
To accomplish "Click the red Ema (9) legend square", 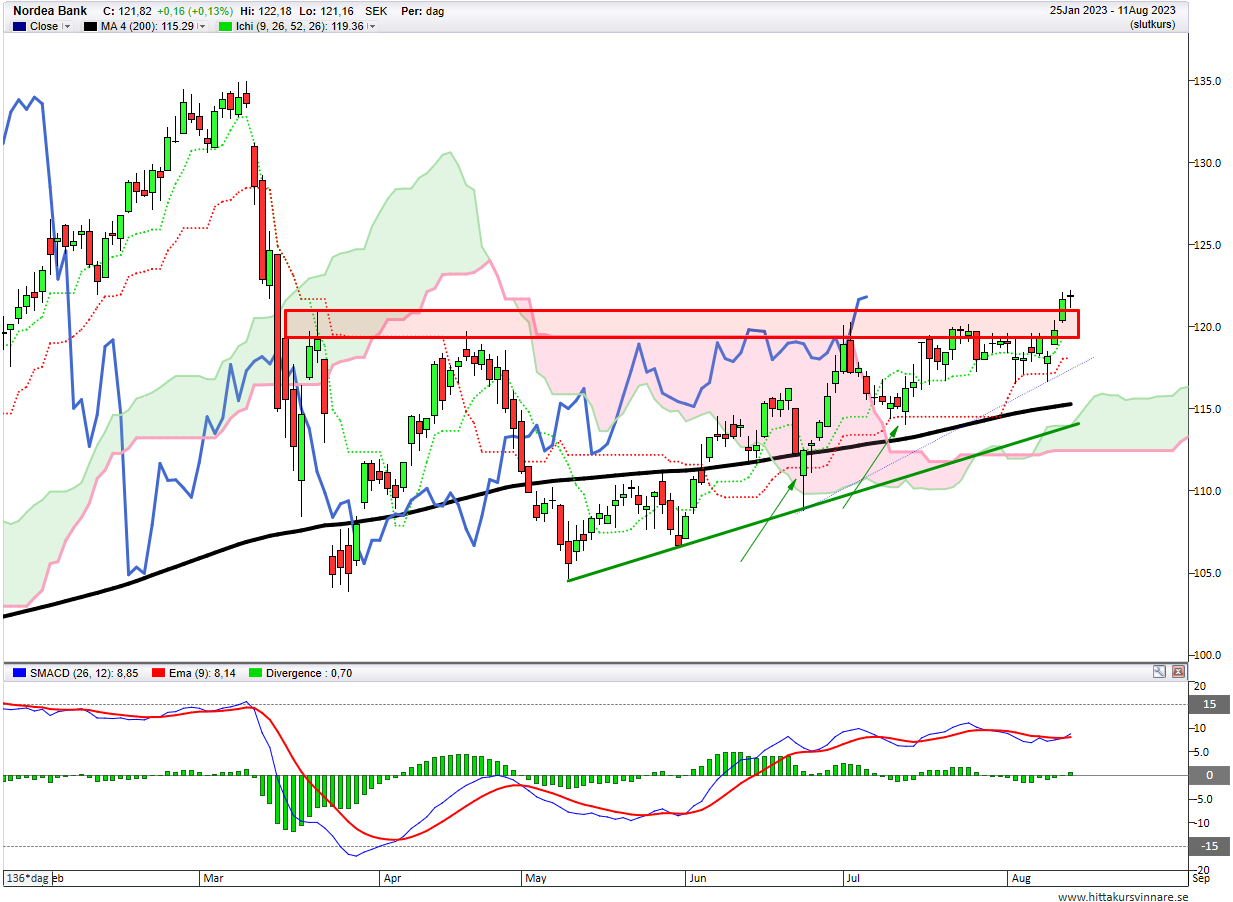I will (x=157, y=673).
